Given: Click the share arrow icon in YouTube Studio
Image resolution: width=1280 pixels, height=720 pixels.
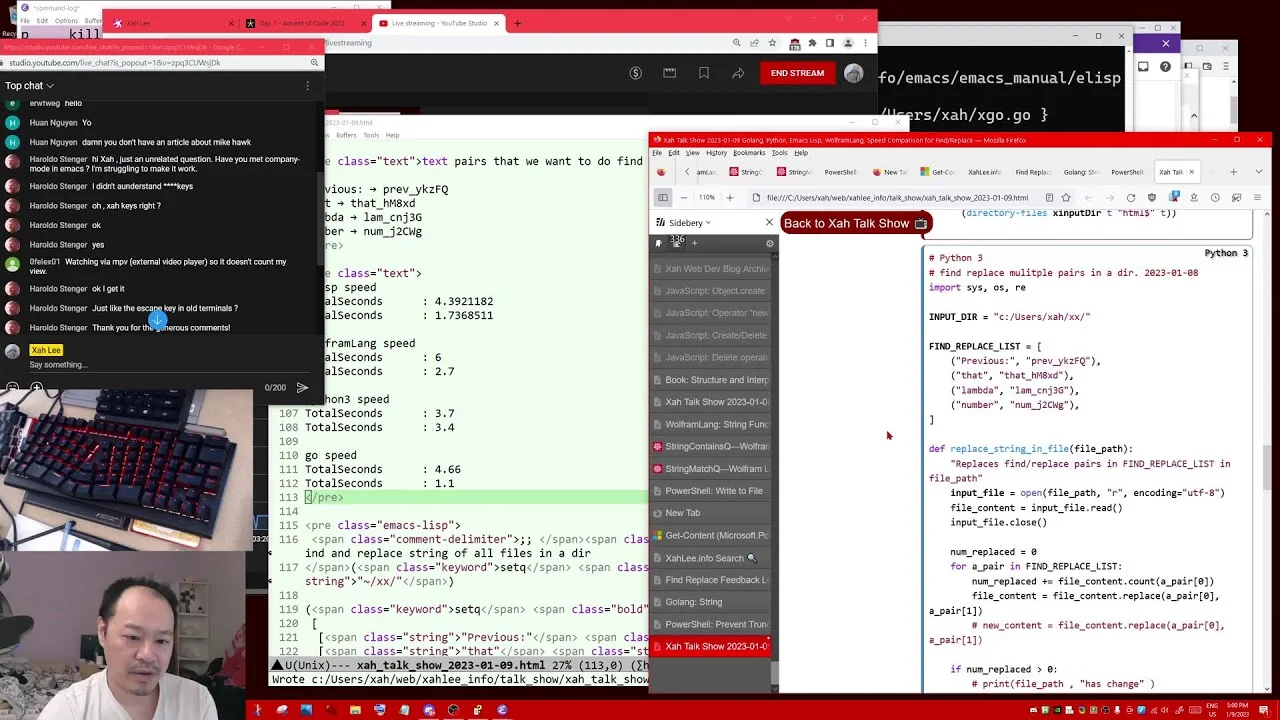Looking at the screenshot, I should click(x=738, y=73).
